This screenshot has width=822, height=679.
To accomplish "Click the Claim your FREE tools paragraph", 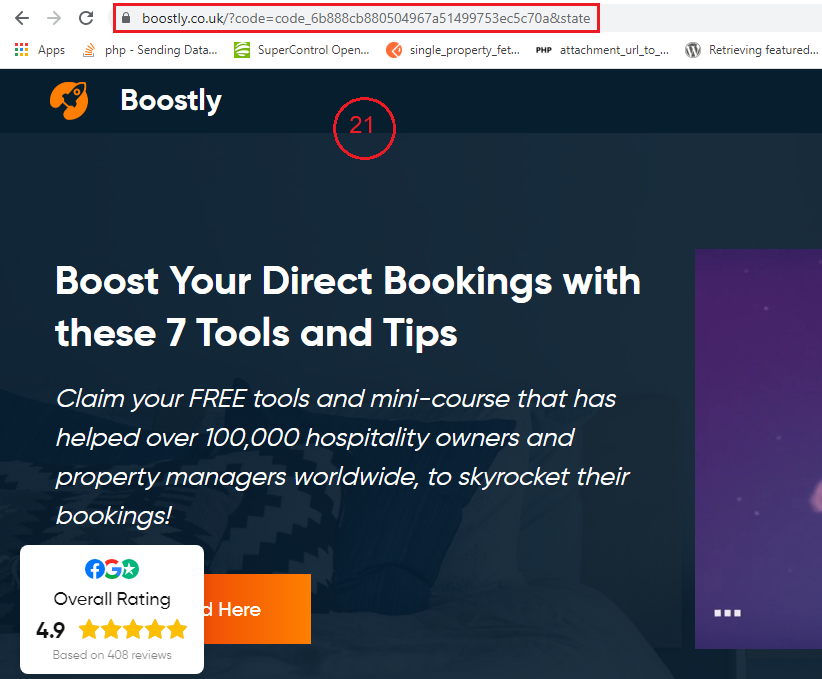I will click(343, 457).
